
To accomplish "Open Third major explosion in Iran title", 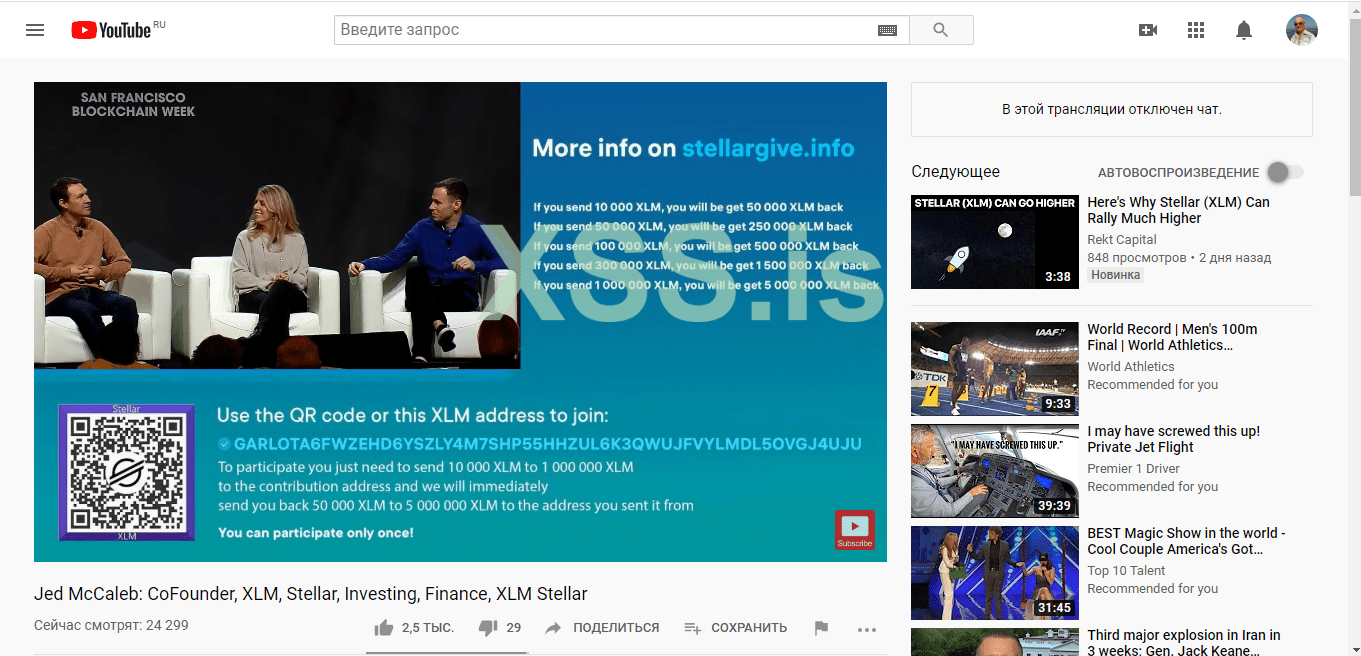I will pos(1184,643).
